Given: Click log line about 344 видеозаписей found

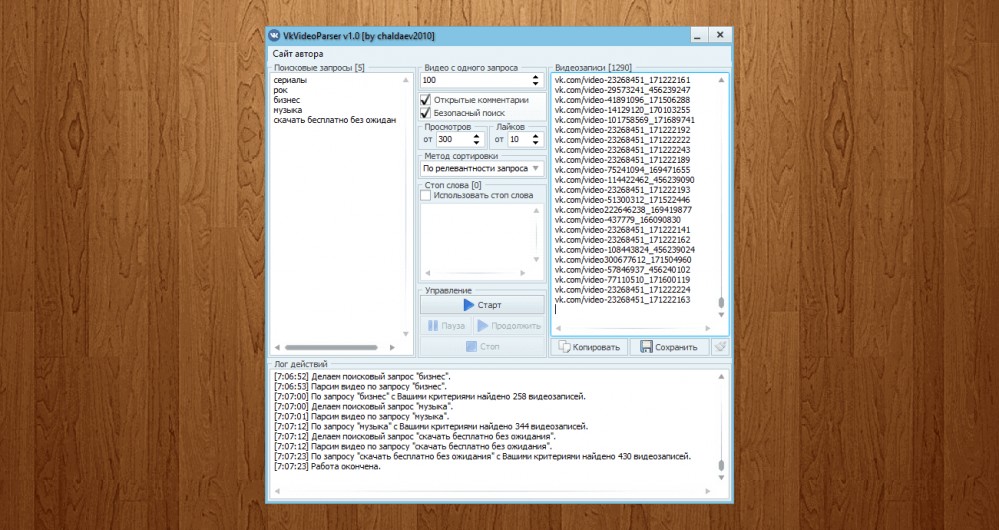Looking at the screenshot, I should point(431,426).
